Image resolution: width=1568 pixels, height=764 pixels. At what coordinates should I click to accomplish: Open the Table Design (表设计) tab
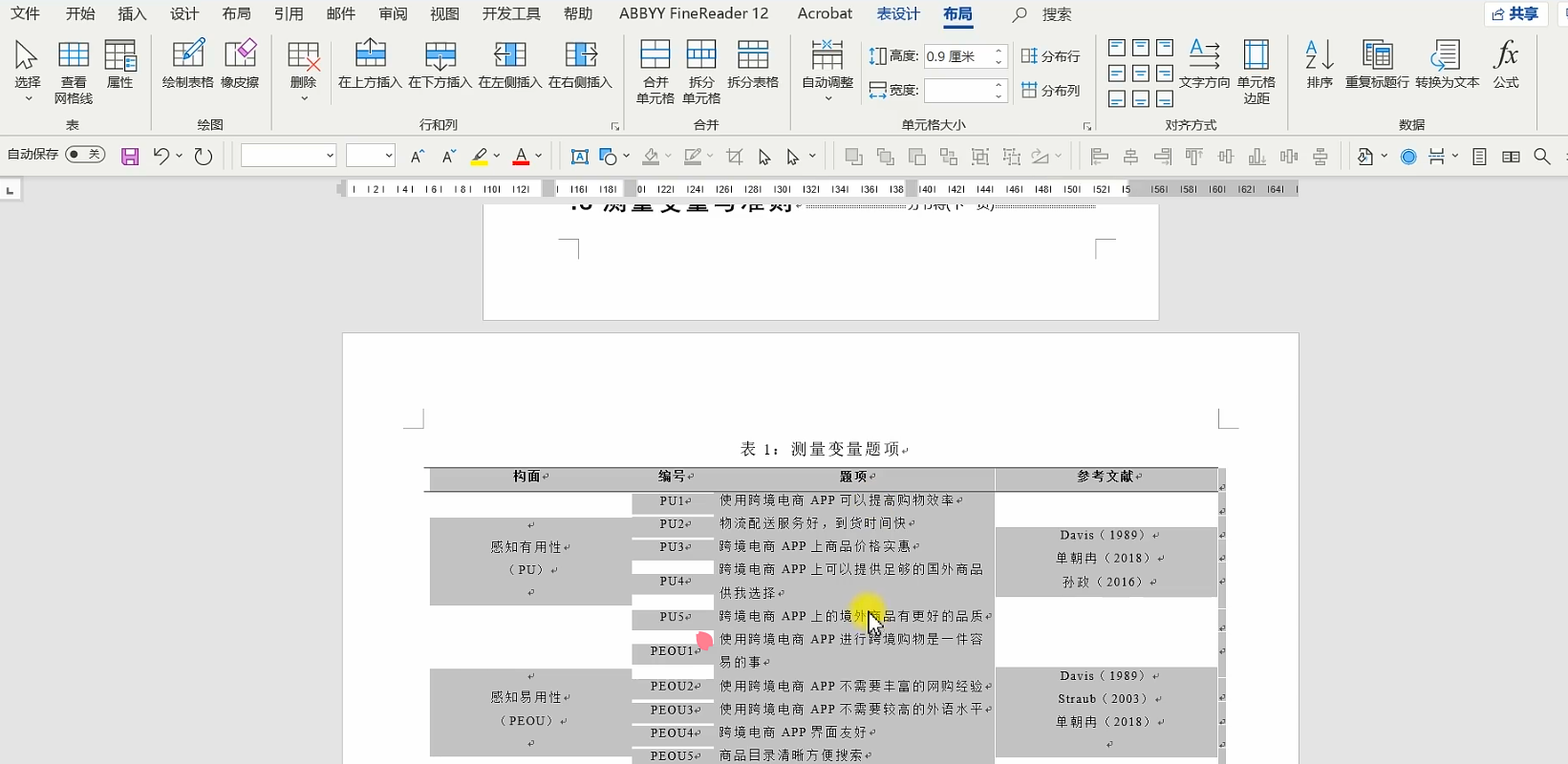coord(898,13)
